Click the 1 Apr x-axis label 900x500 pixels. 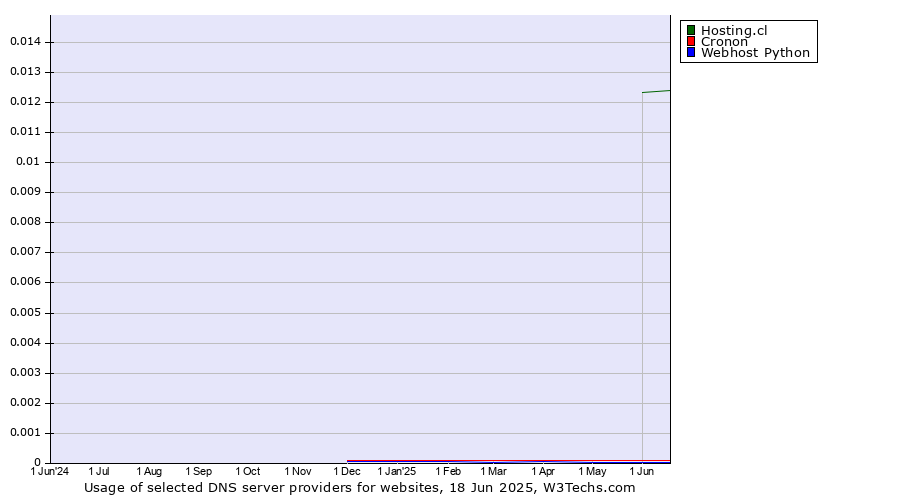543,471
